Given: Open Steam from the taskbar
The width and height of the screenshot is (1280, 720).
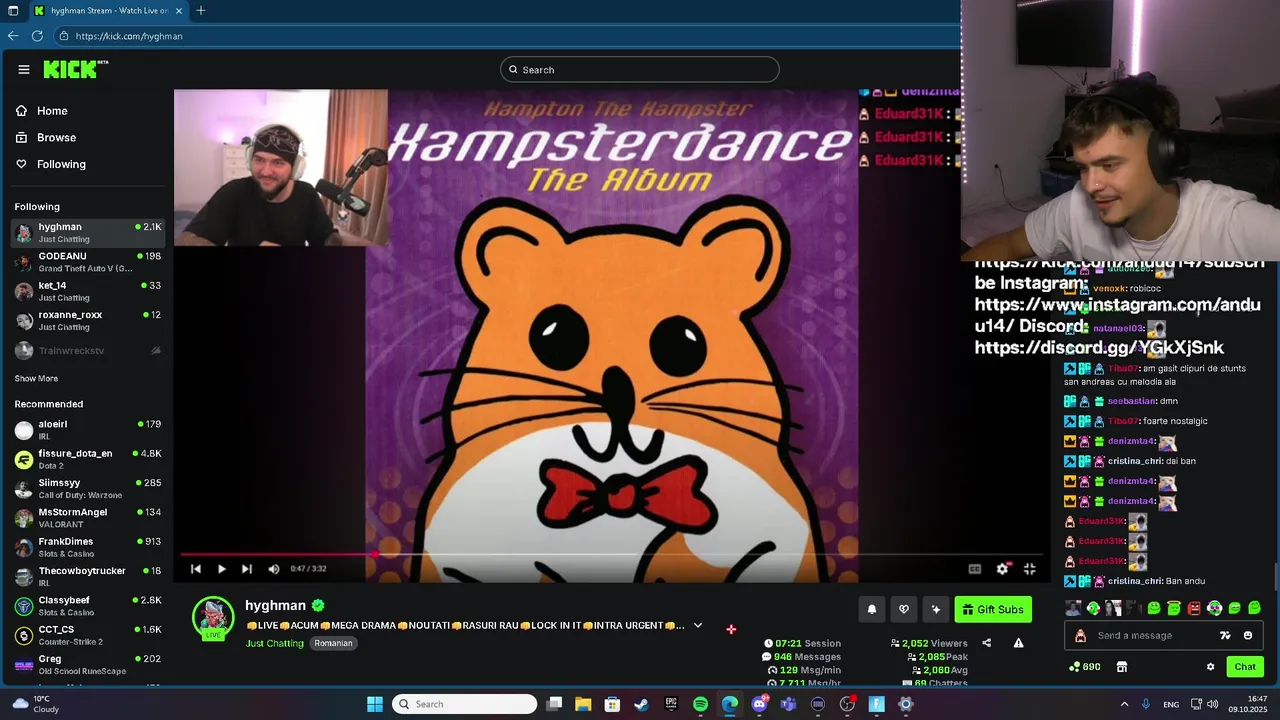Looking at the screenshot, I should coord(641,704).
